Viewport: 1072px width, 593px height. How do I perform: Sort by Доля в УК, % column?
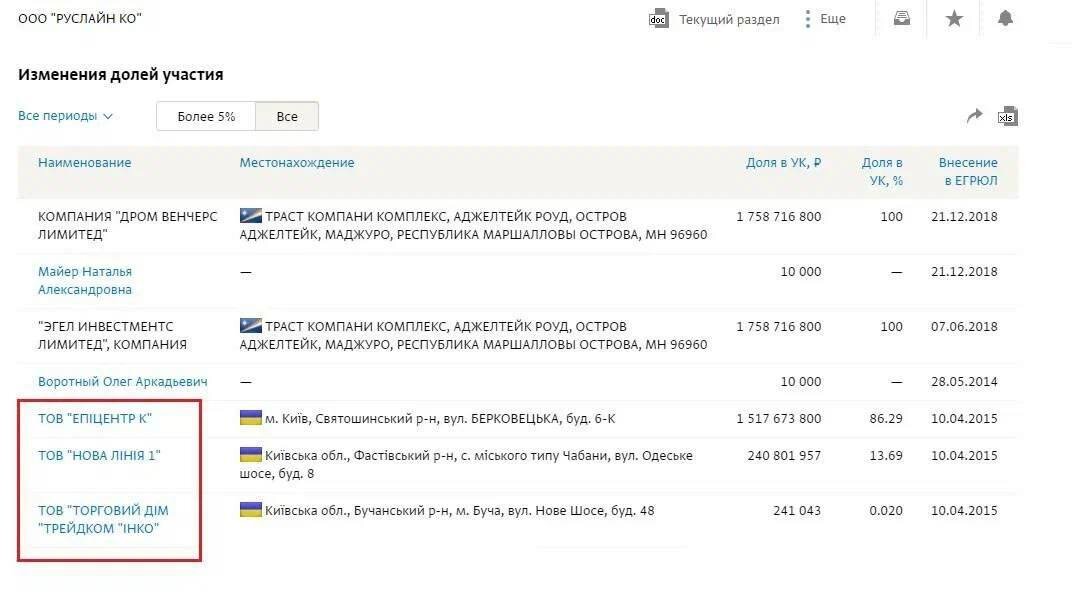tap(882, 172)
